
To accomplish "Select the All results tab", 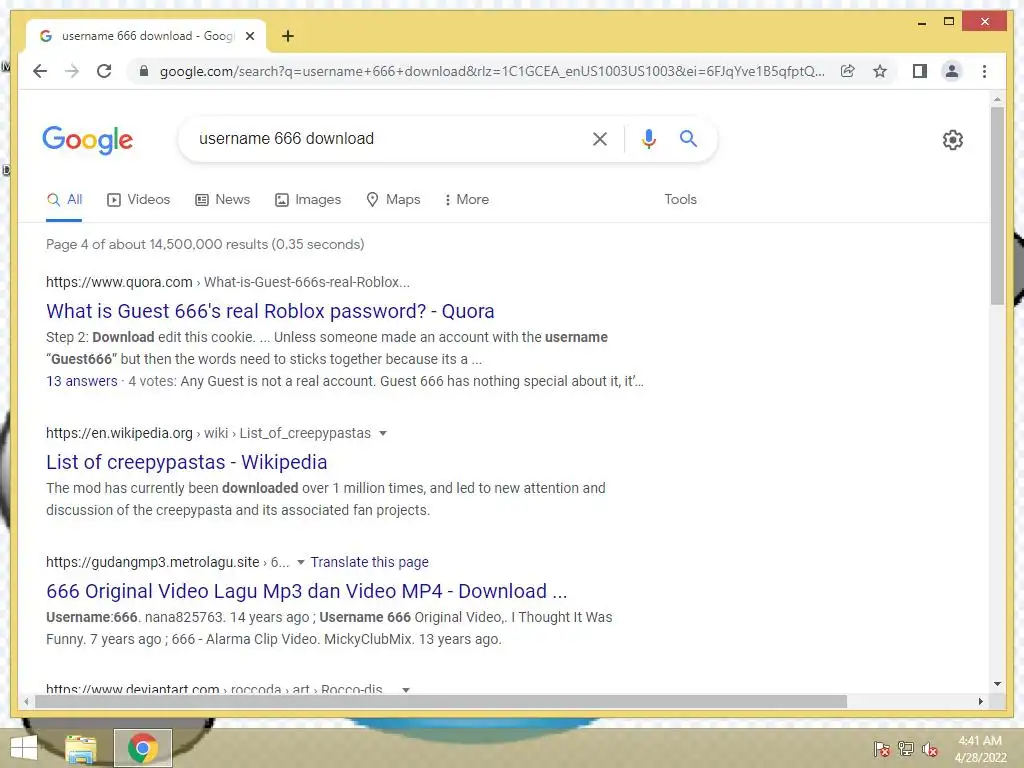I will (65, 200).
